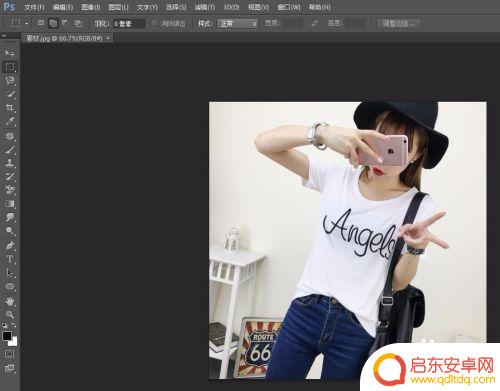Click the 调整边缘 refine edge button

click(398, 23)
